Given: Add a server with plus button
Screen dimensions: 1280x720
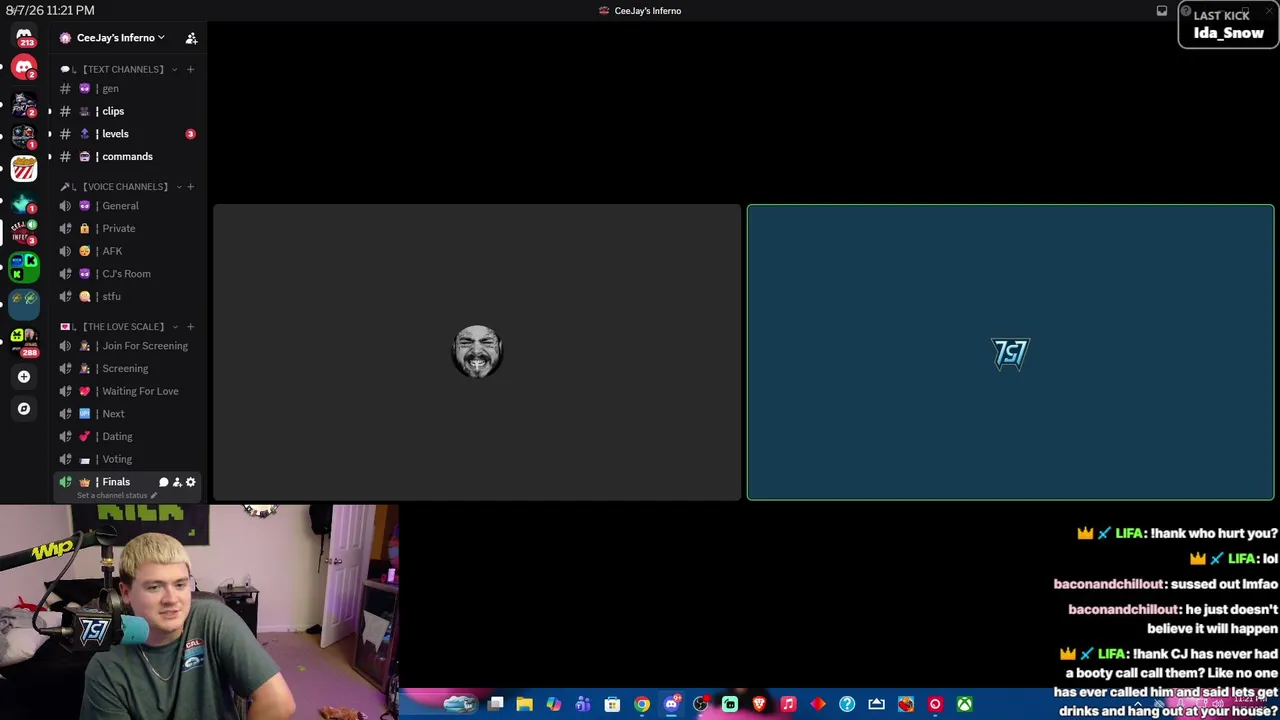Looking at the screenshot, I should (24, 377).
